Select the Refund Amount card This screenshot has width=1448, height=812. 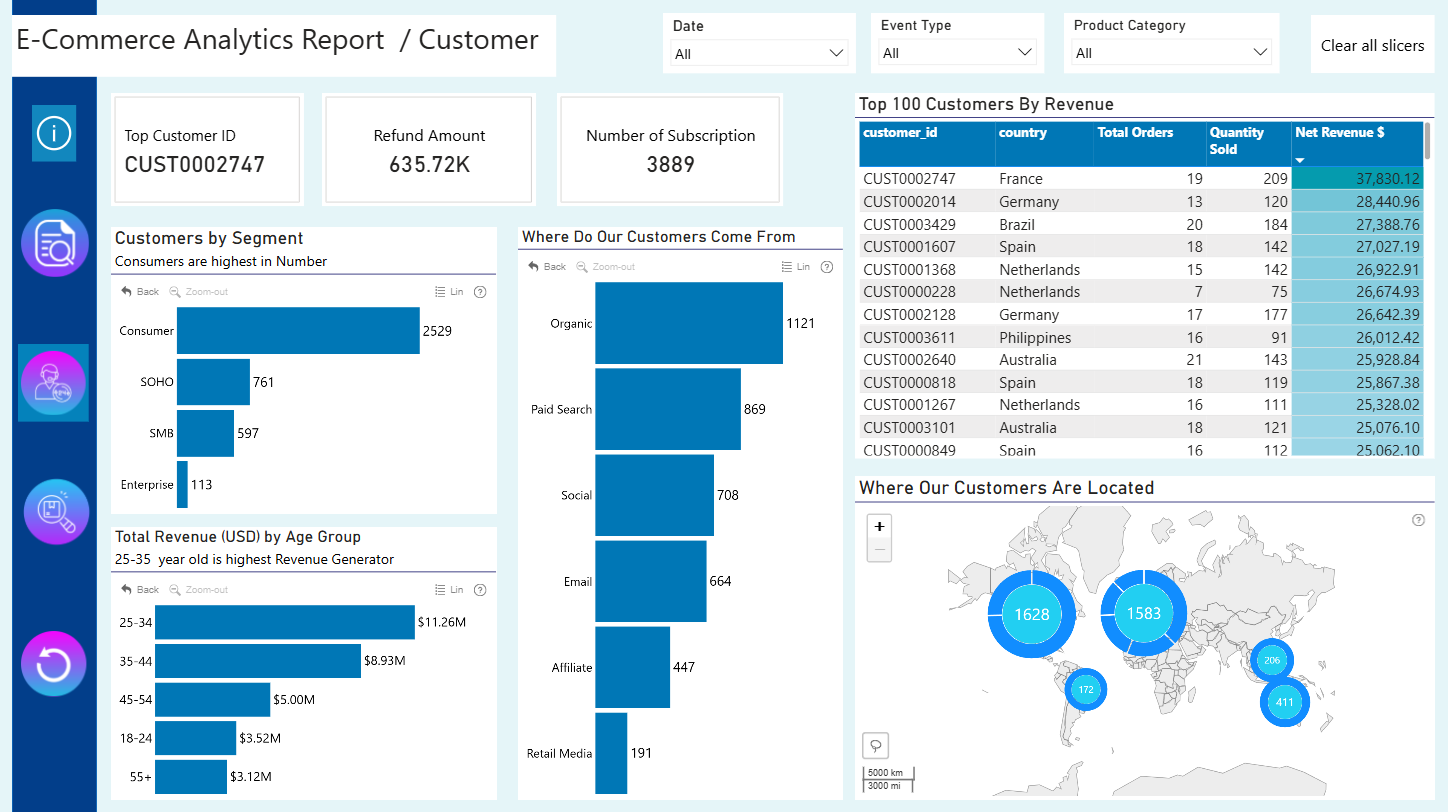[429, 150]
